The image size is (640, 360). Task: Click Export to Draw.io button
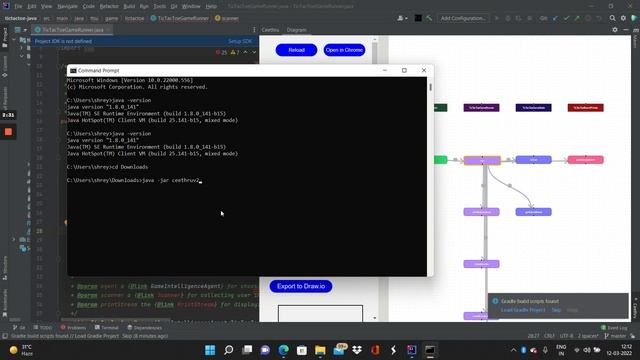click(x=301, y=286)
